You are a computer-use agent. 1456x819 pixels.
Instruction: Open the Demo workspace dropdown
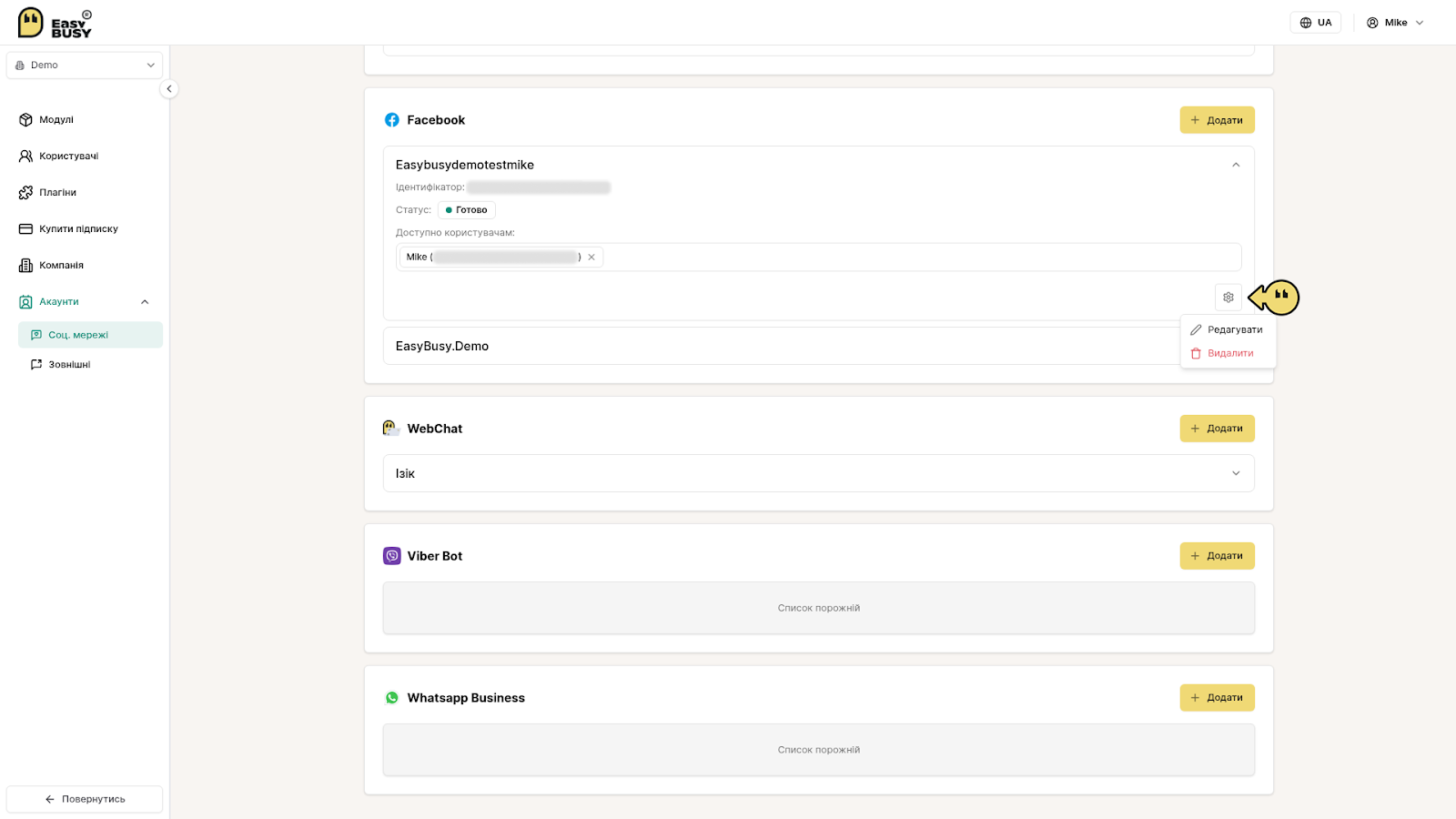85,66
